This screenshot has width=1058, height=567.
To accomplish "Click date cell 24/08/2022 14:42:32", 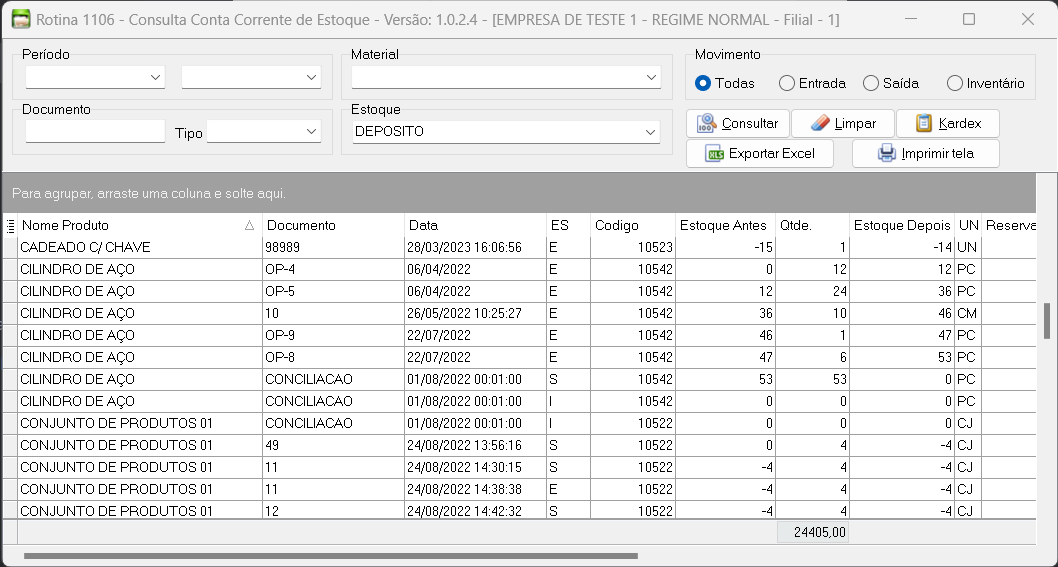I will 475,510.
